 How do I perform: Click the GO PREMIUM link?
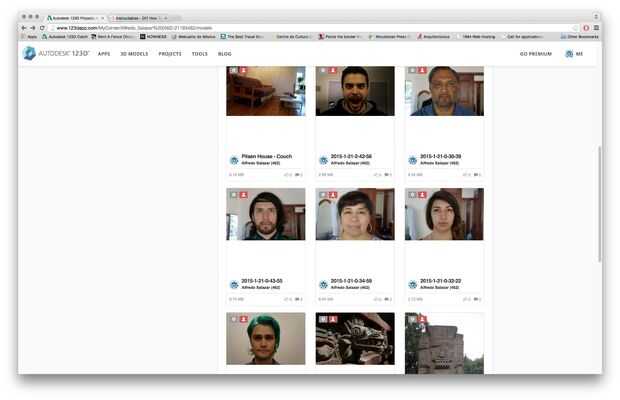[536, 54]
